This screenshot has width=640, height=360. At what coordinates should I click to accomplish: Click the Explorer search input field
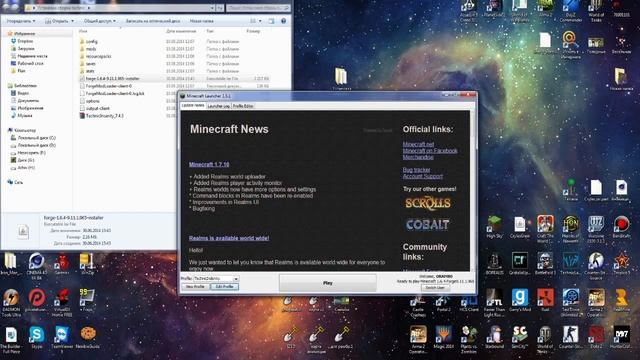tap(257, 7)
